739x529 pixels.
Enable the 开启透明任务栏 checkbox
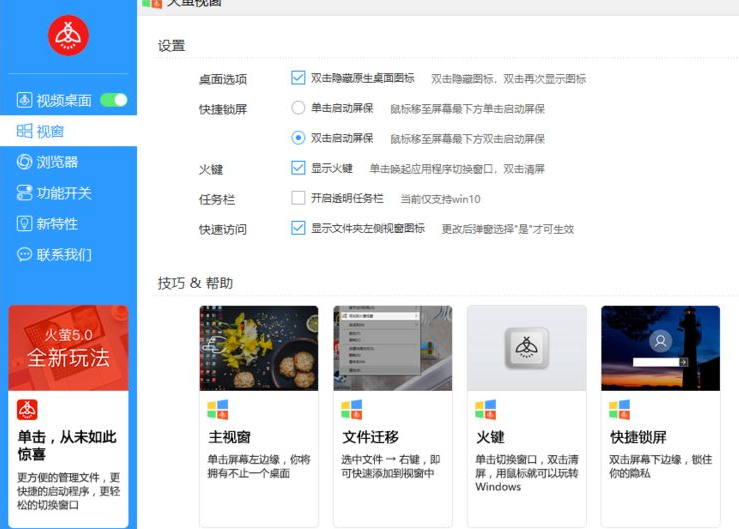click(298, 198)
